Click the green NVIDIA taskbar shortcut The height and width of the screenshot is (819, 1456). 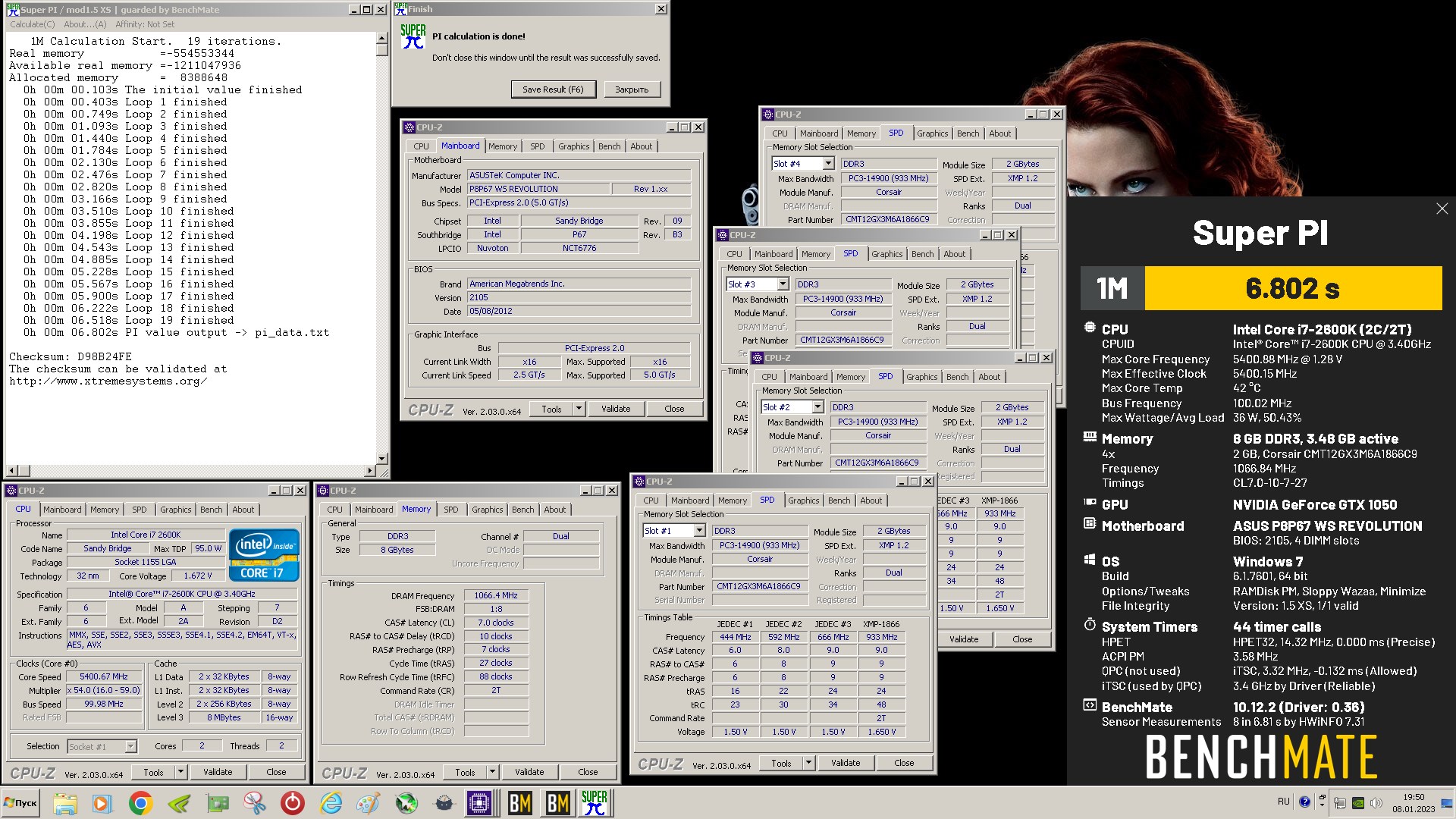[179, 803]
